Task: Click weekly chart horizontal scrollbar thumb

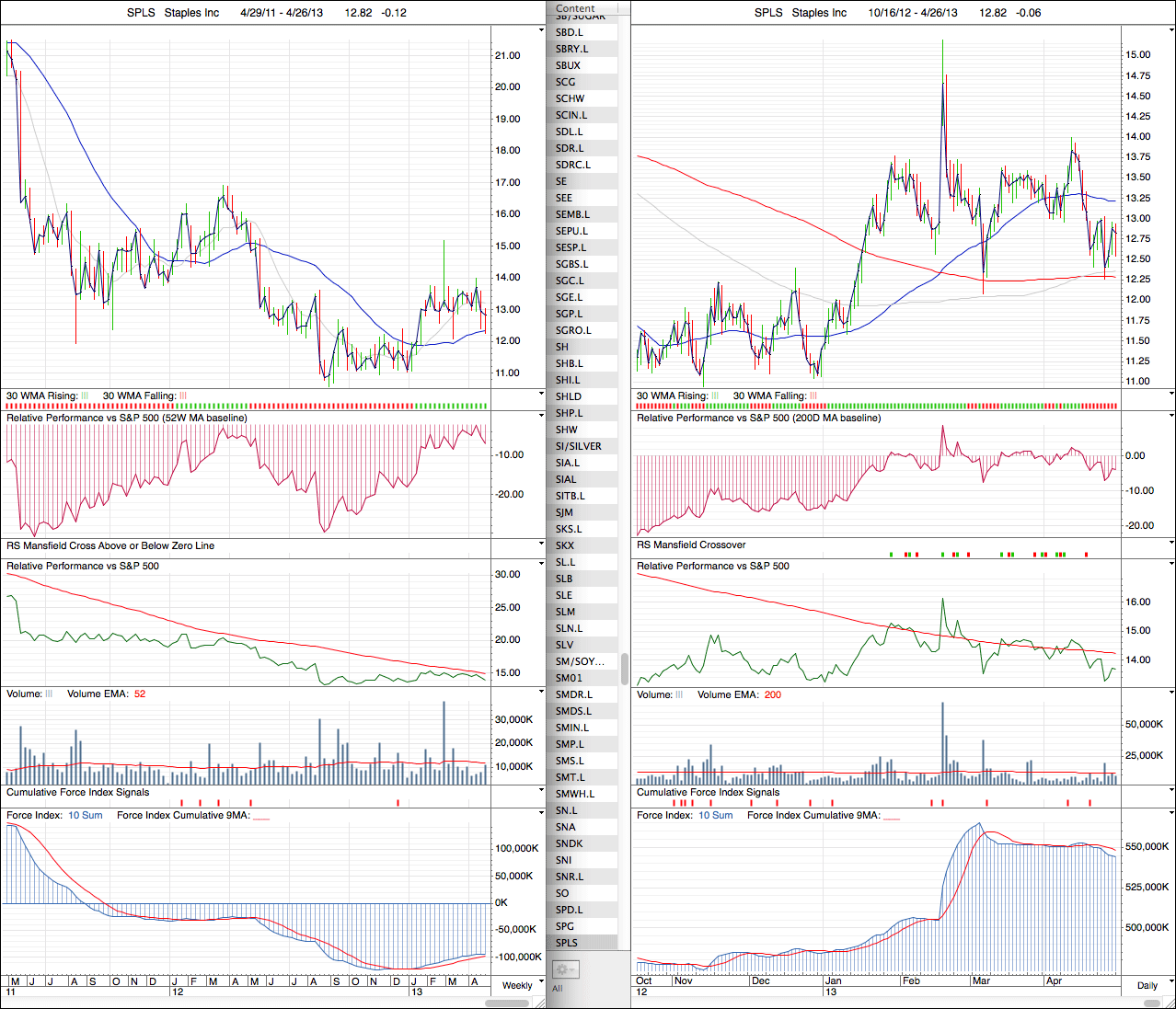Action: (507, 1003)
